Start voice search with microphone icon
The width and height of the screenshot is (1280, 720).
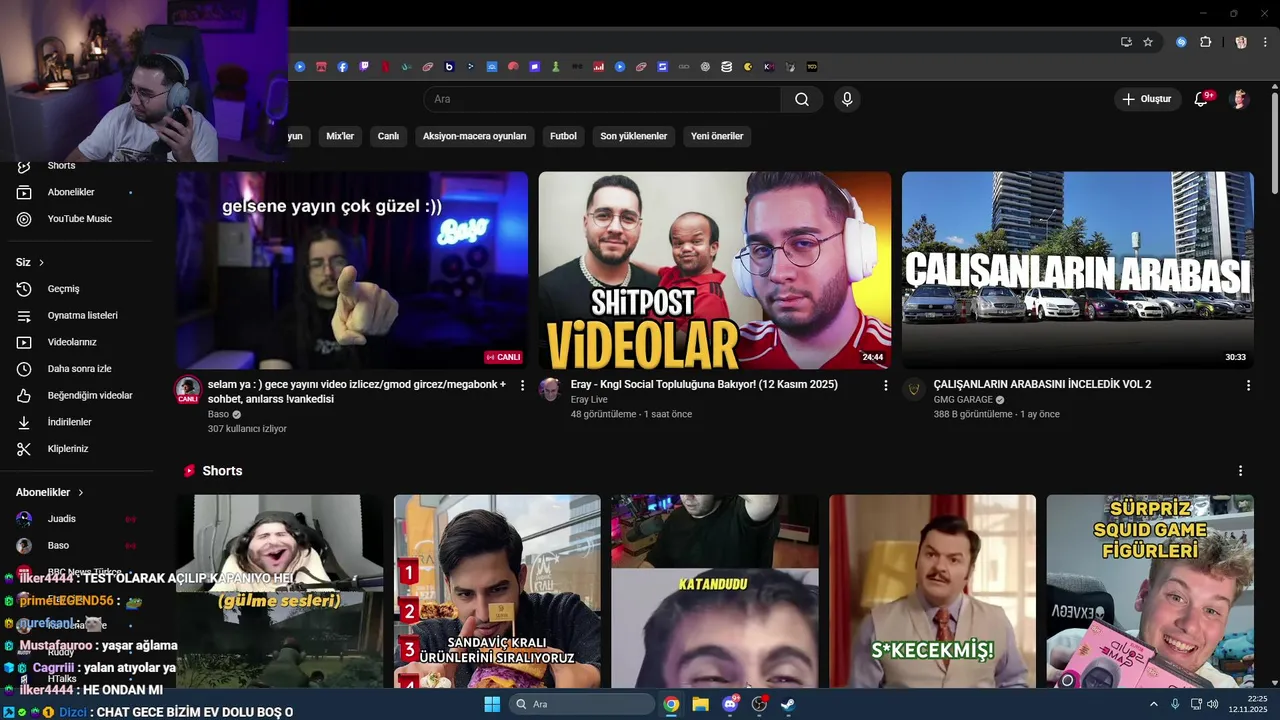(847, 99)
